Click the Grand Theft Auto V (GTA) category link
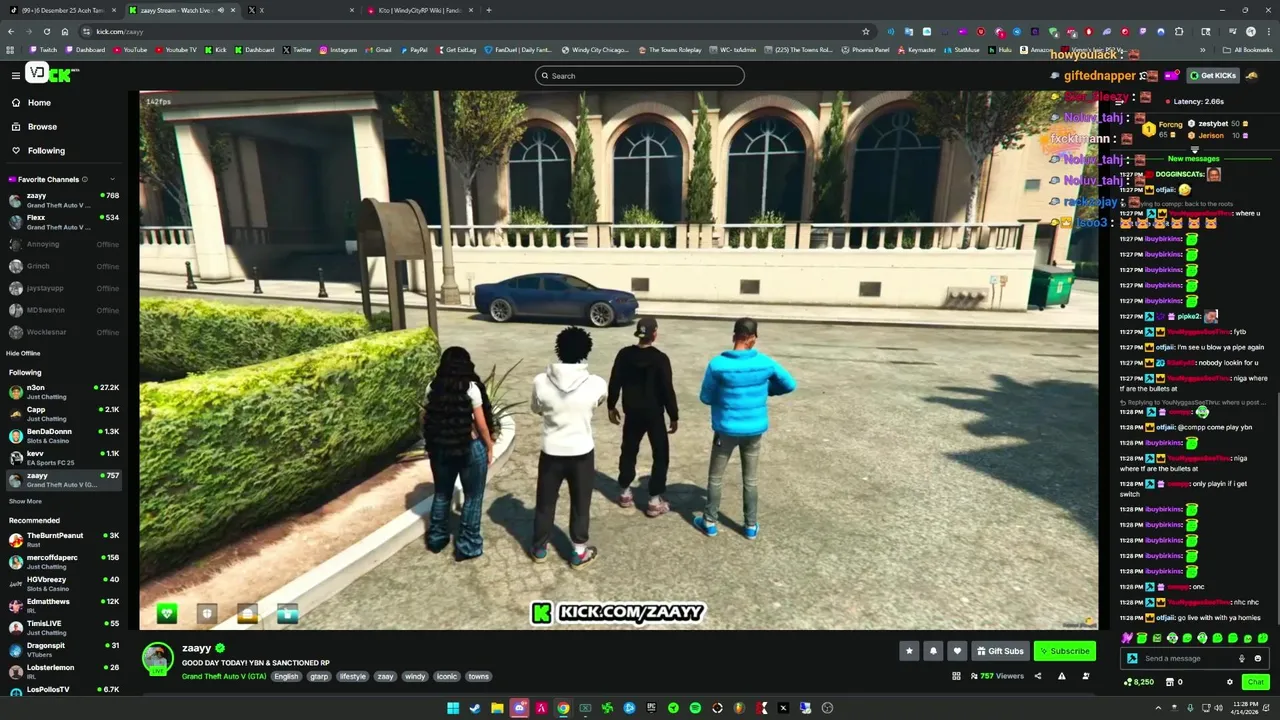The width and height of the screenshot is (1280, 720). click(x=224, y=676)
